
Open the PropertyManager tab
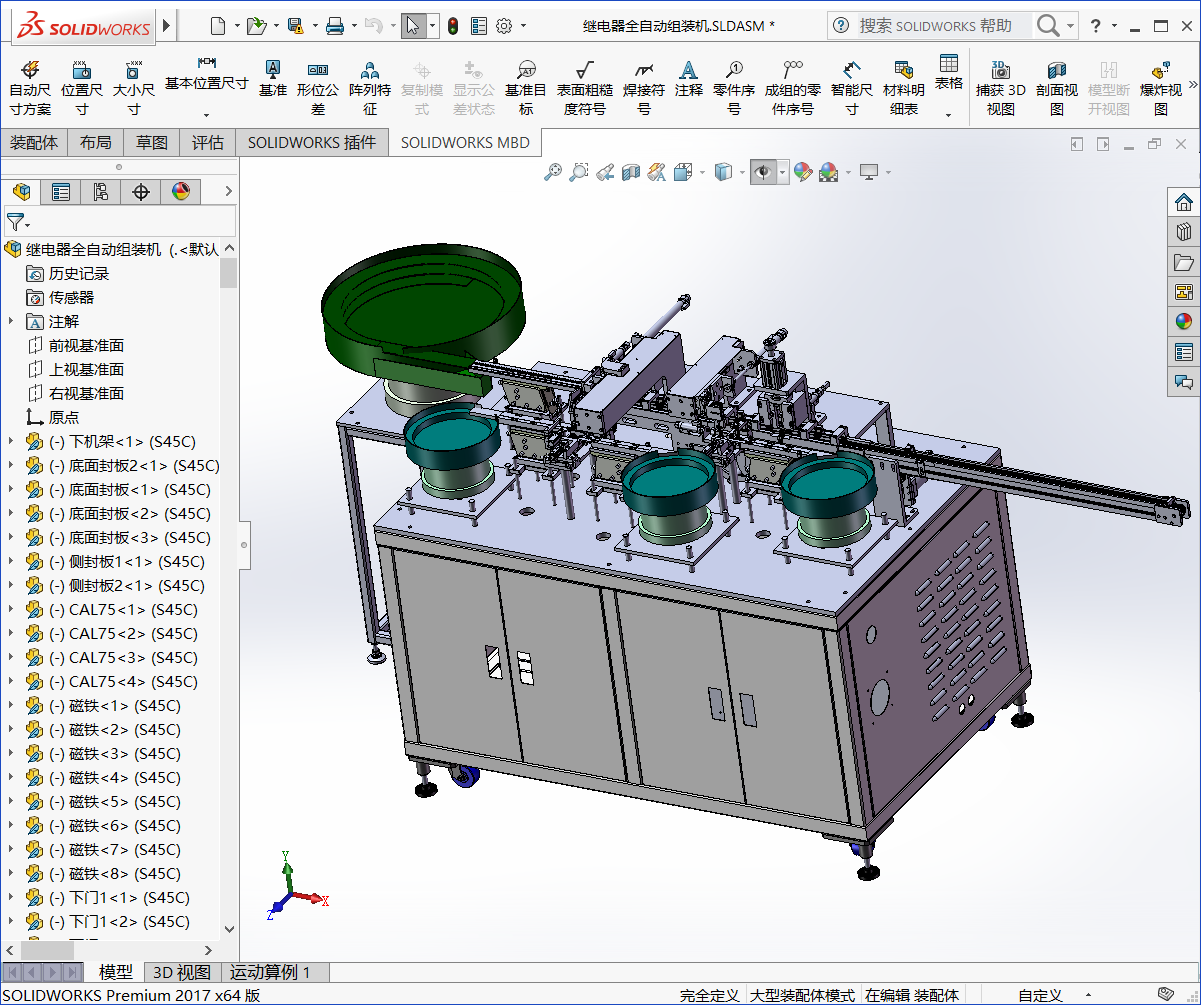(61, 191)
